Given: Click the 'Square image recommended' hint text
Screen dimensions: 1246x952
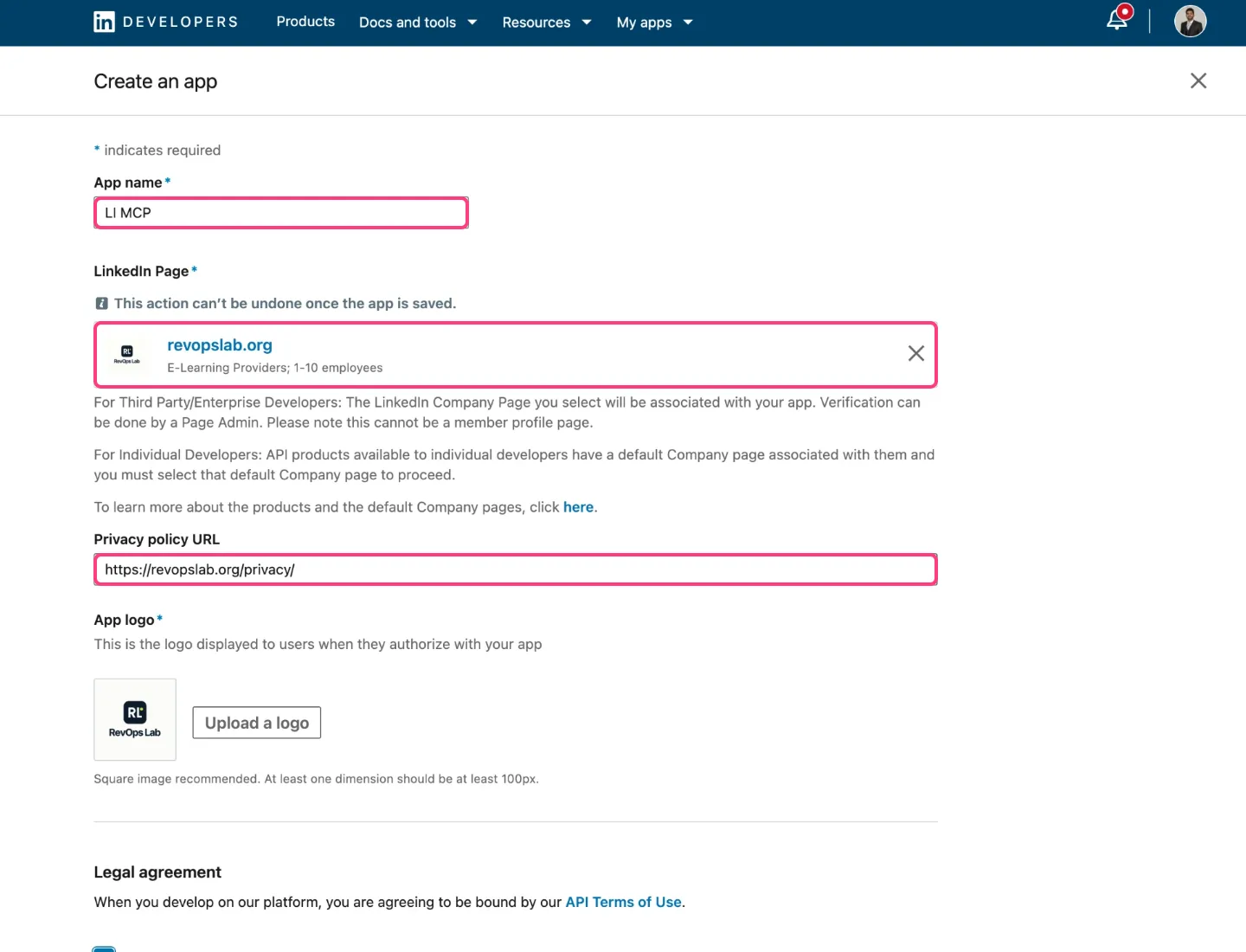Looking at the screenshot, I should [317, 779].
